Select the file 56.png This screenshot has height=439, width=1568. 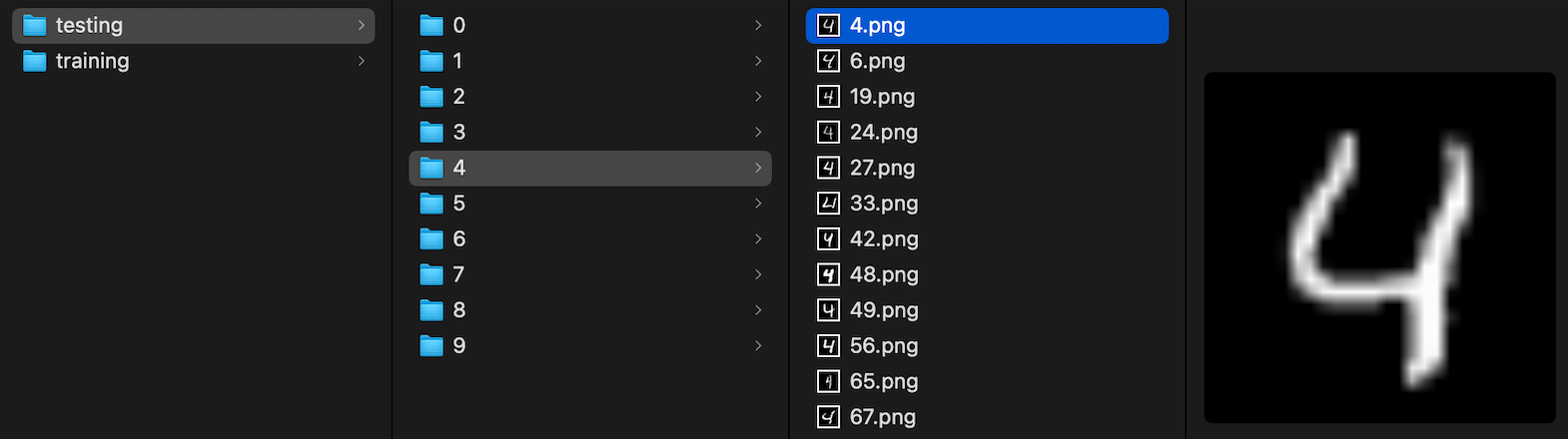(x=987, y=346)
